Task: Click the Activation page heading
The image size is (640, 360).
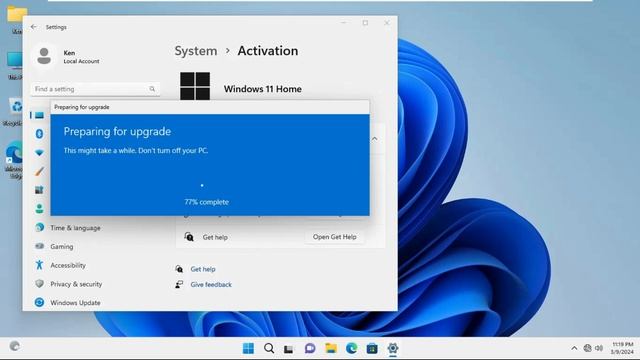Action: [268, 51]
